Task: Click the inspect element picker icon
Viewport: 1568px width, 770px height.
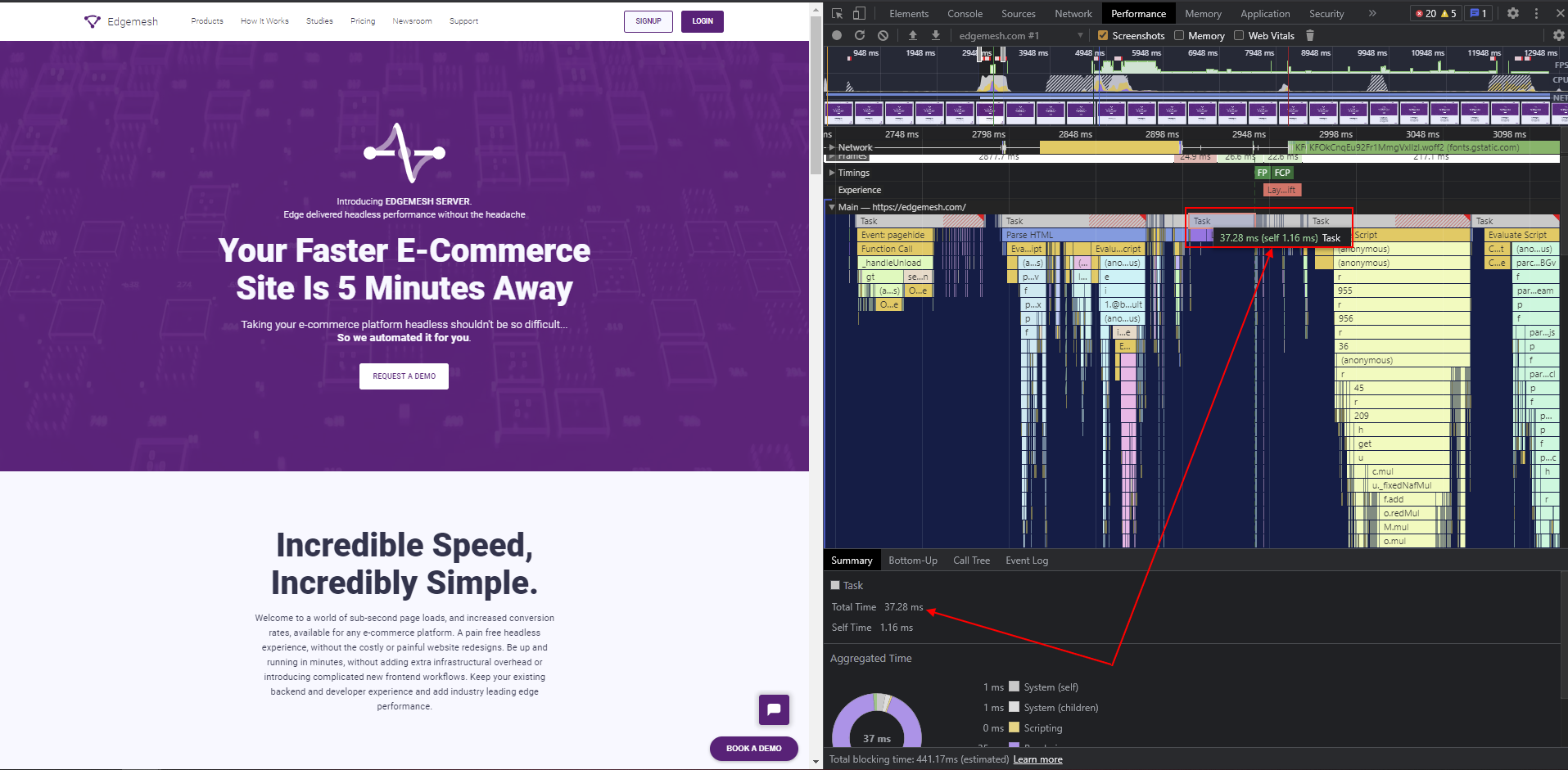Action: (x=837, y=13)
